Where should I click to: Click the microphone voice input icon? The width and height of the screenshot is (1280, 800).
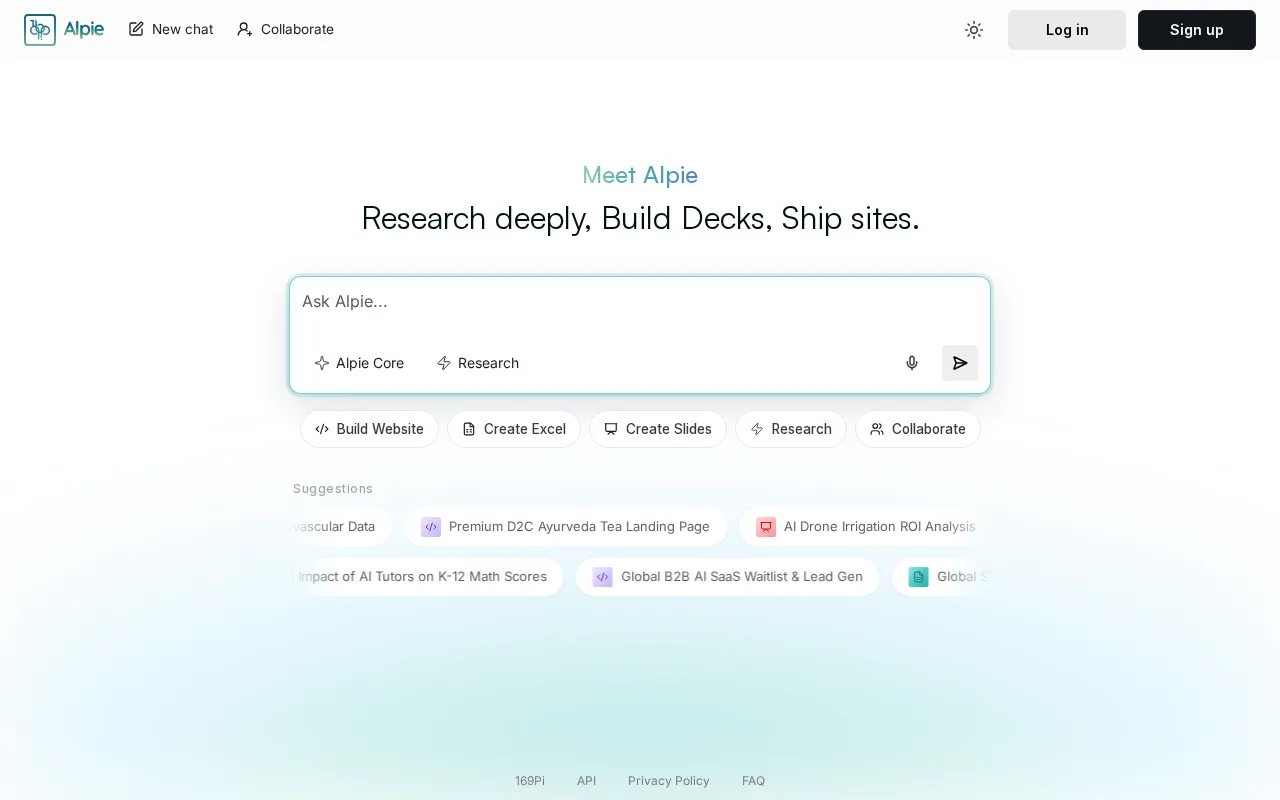pyautogui.click(x=912, y=363)
